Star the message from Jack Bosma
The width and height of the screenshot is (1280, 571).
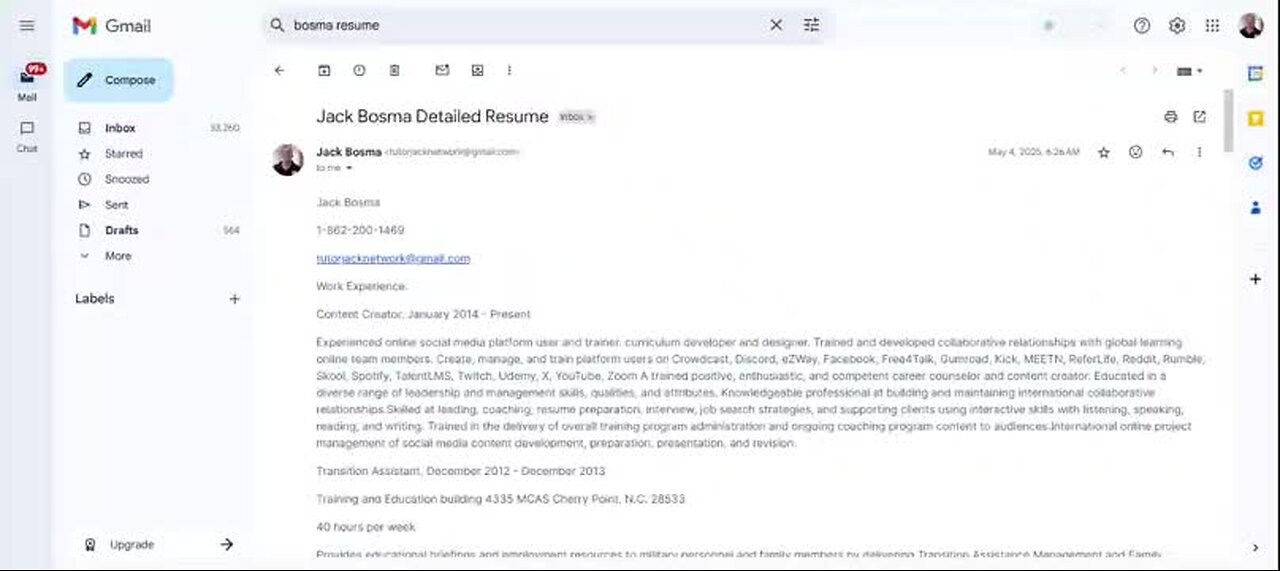pos(1104,152)
